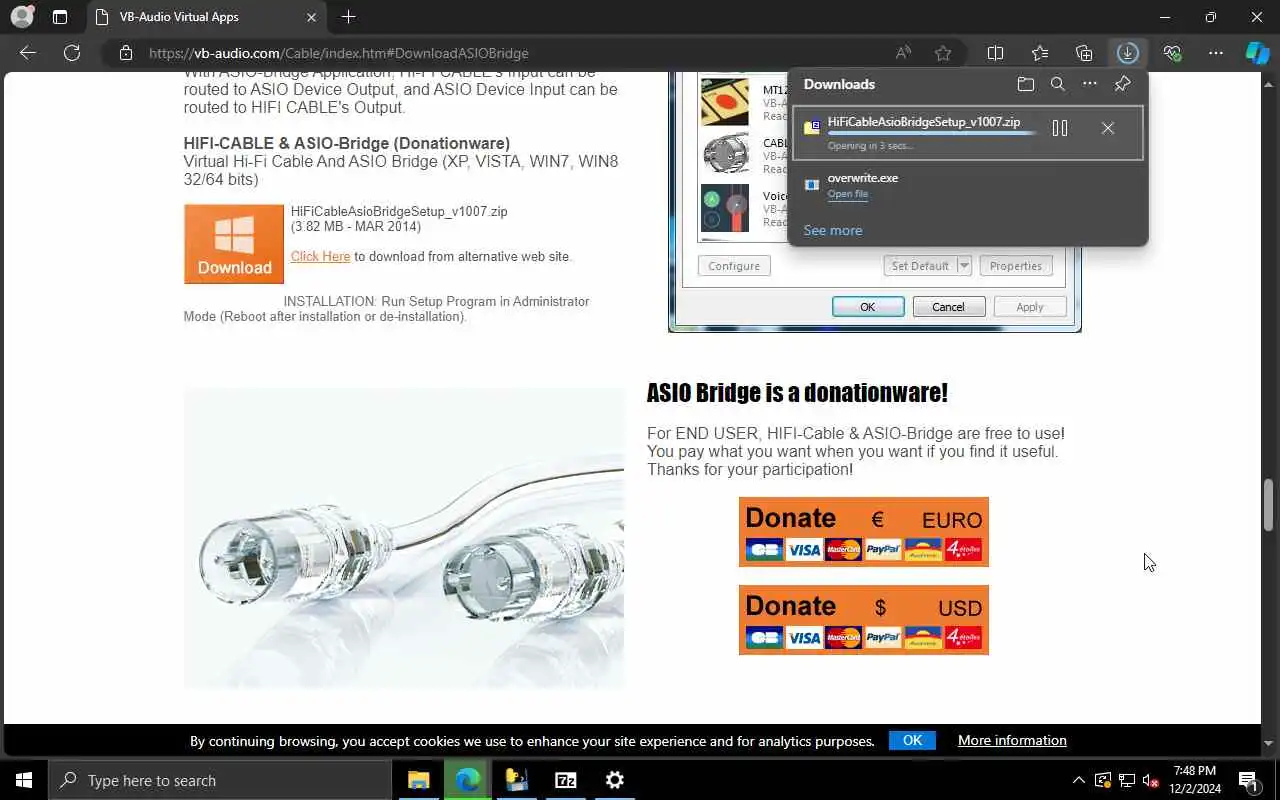This screenshot has height=800, width=1280.
Task: Donate in EURO banner
Action: click(x=864, y=532)
